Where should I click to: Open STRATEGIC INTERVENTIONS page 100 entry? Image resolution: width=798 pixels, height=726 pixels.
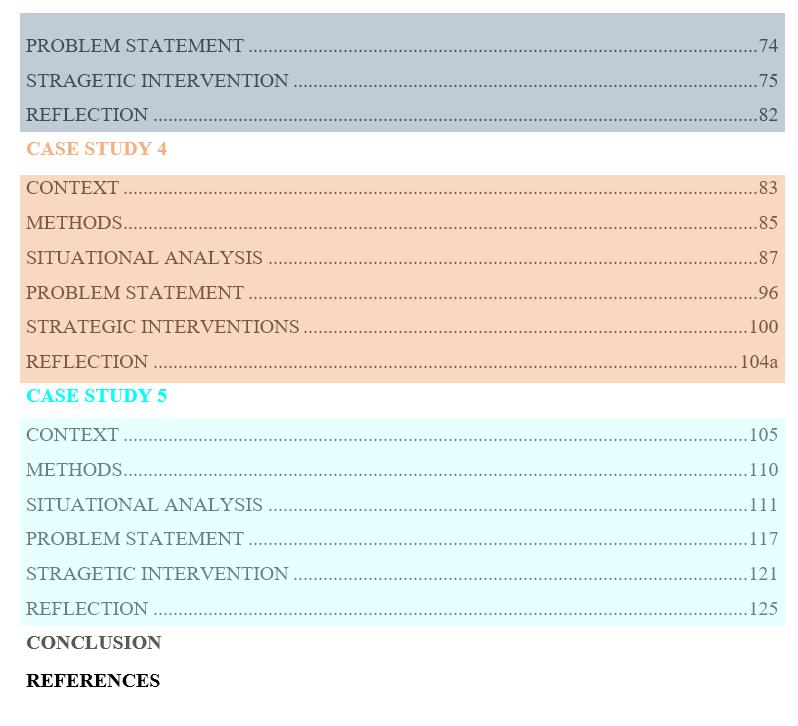[x=162, y=327]
